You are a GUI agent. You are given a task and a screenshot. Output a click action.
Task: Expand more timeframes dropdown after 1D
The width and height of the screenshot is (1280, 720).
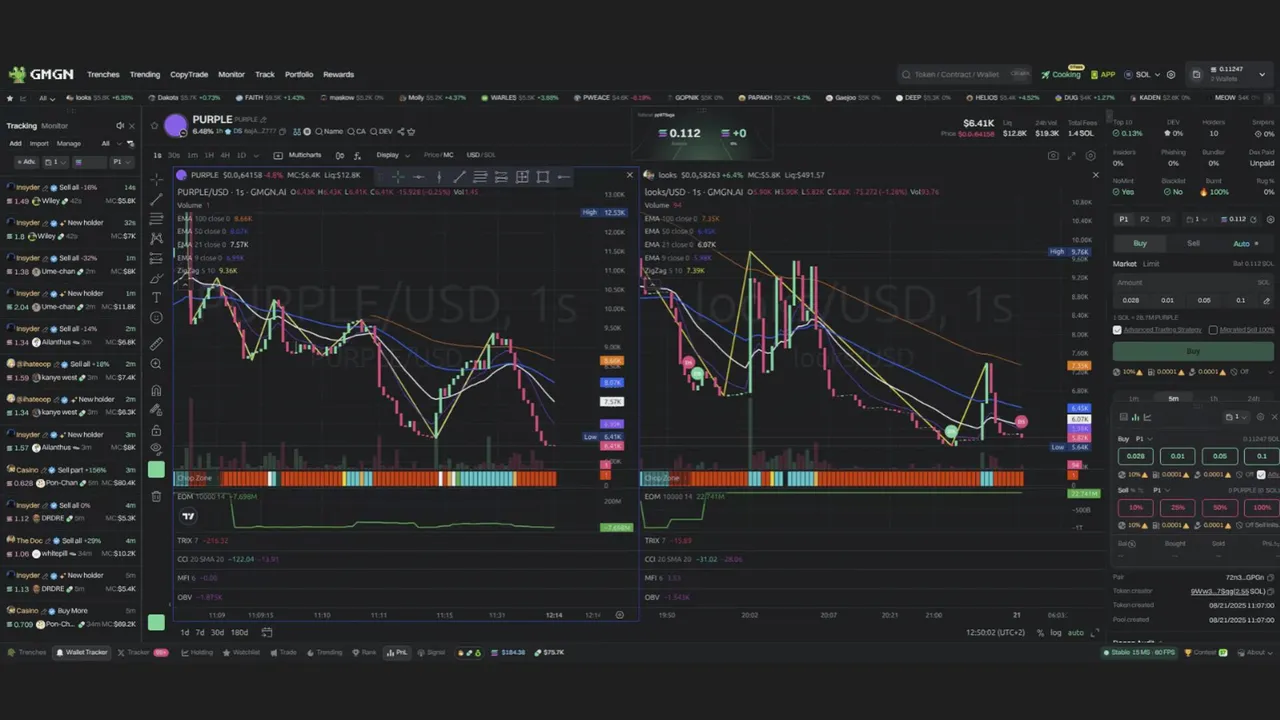[256, 155]
